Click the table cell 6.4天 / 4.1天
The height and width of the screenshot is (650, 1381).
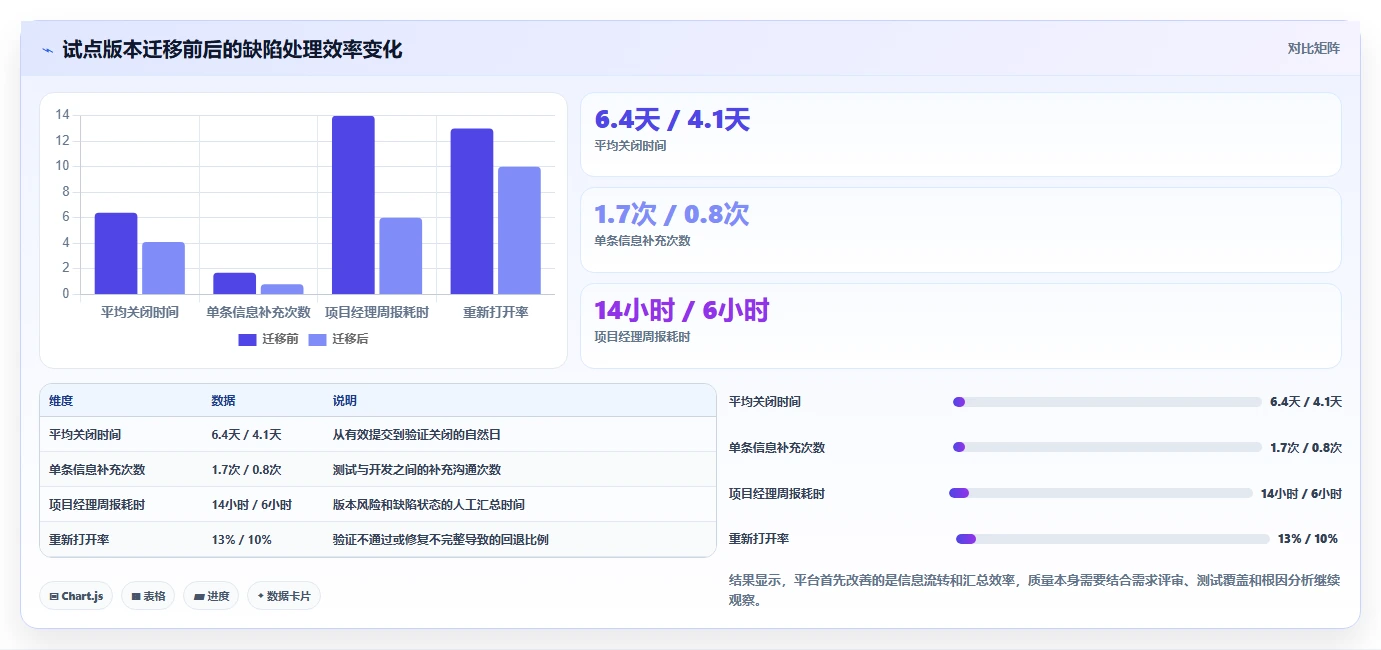[246, 435]
